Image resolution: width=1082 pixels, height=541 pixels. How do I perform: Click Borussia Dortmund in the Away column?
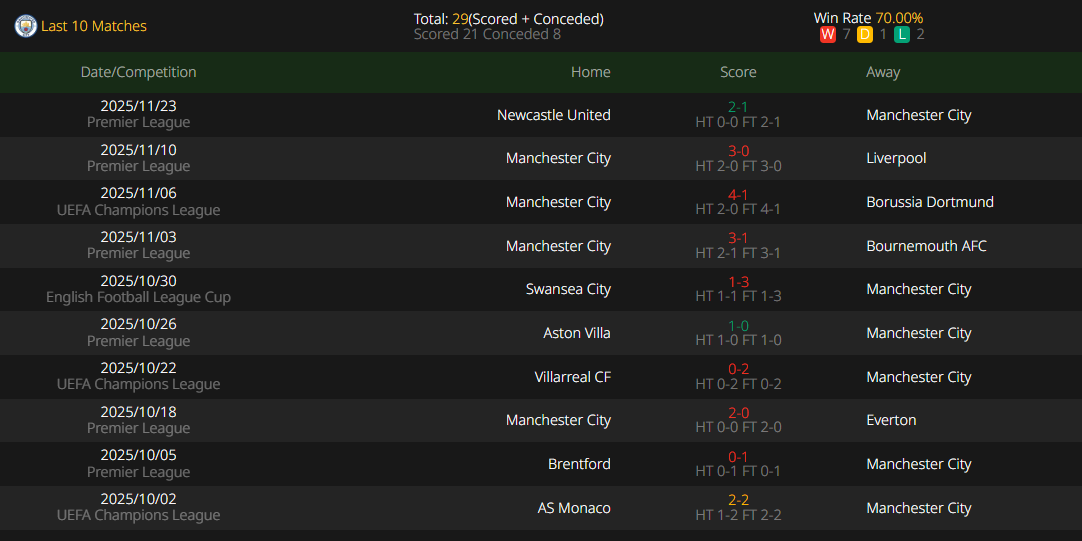coord(930,202)
